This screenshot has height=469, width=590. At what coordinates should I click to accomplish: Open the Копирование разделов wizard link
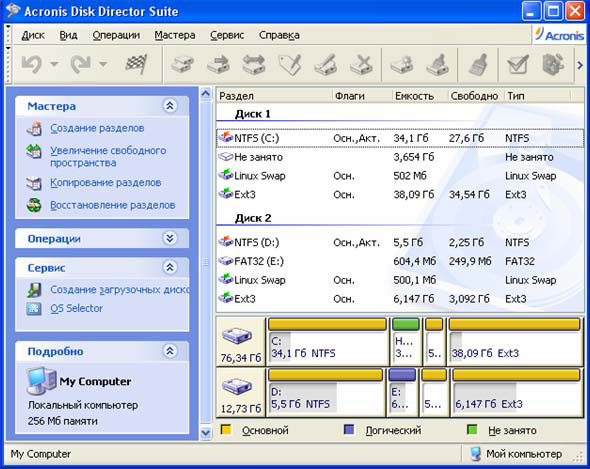106,183
